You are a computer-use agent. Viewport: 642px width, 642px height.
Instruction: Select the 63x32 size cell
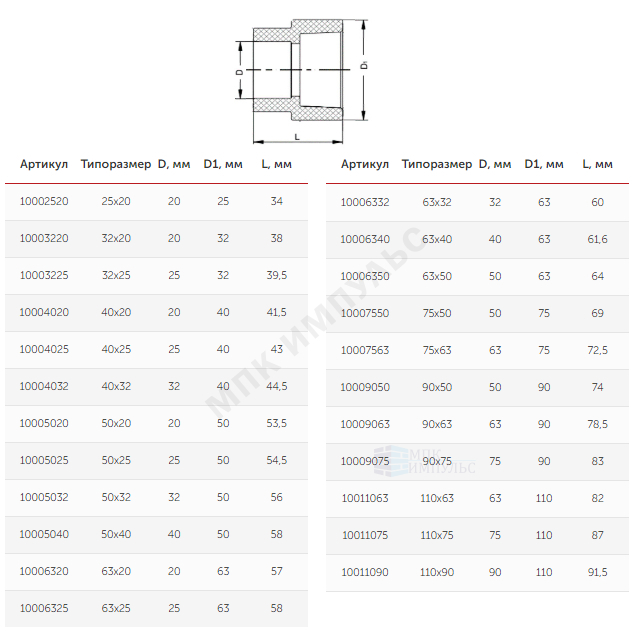tap(437, 202)
